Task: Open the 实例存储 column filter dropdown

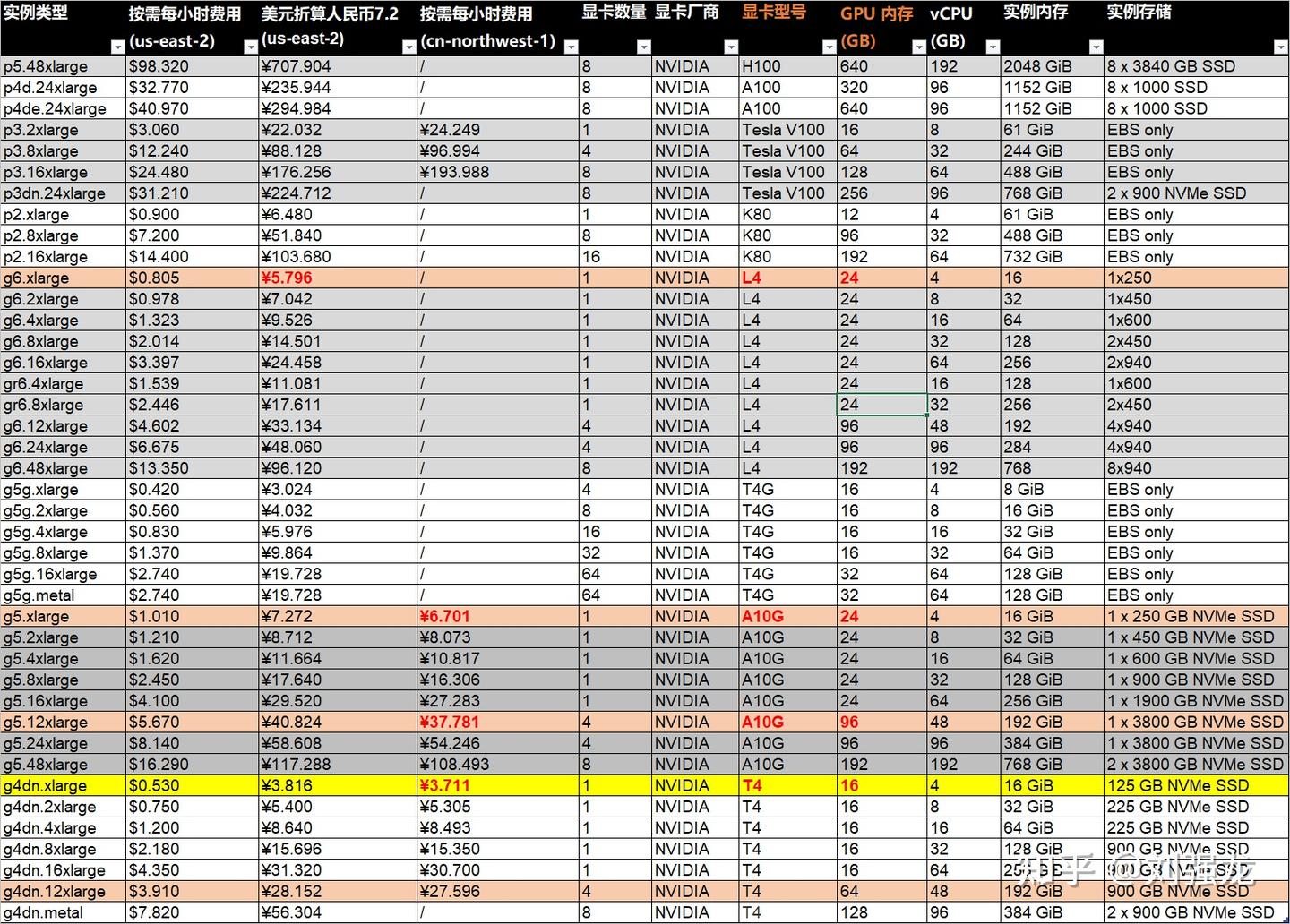Action: (x=1281, y=47)
